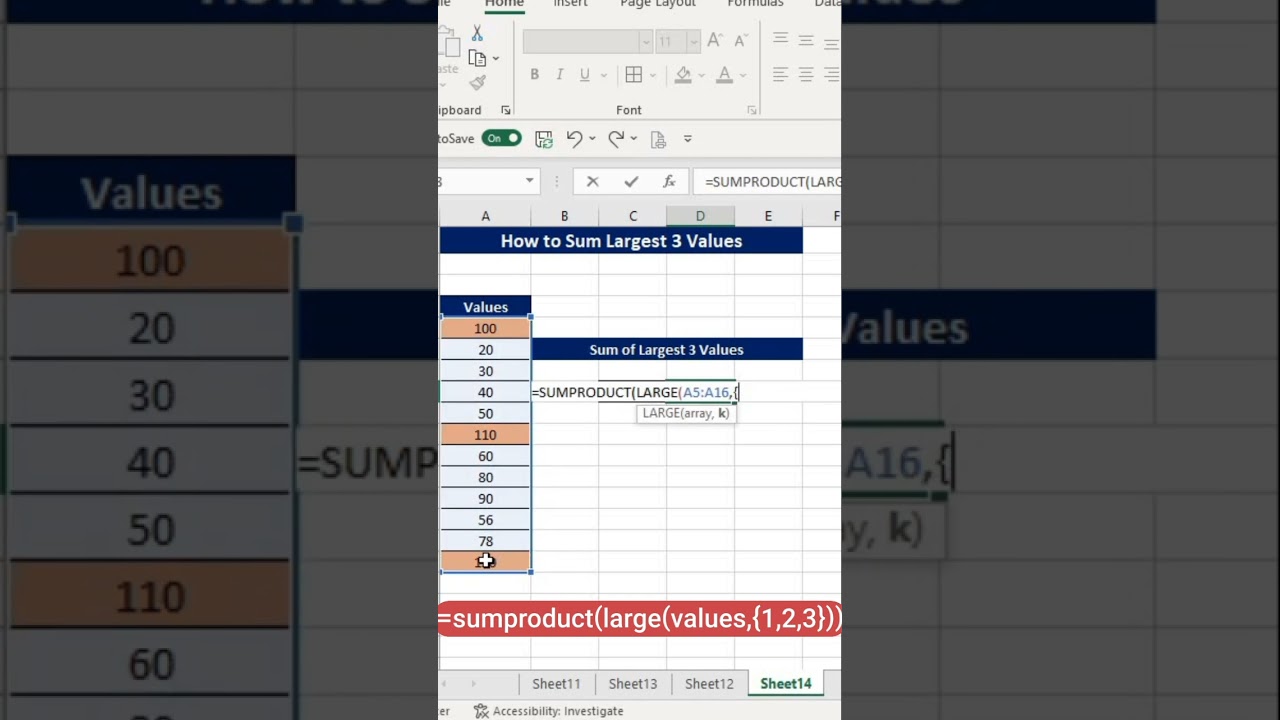
Task: Click Accessibility: Investigate in status bar
Action: (x=548, y=711)
